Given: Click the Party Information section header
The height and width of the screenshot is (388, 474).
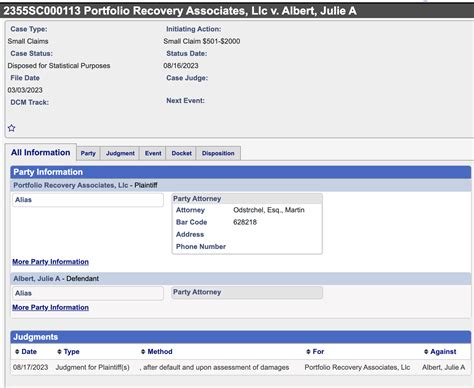Looking at the screenshot, I should [x=240, y=172].
